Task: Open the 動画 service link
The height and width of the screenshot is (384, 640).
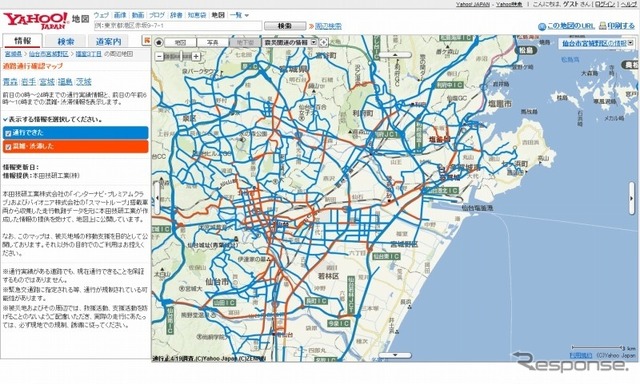Action: [x=138, y=15]
